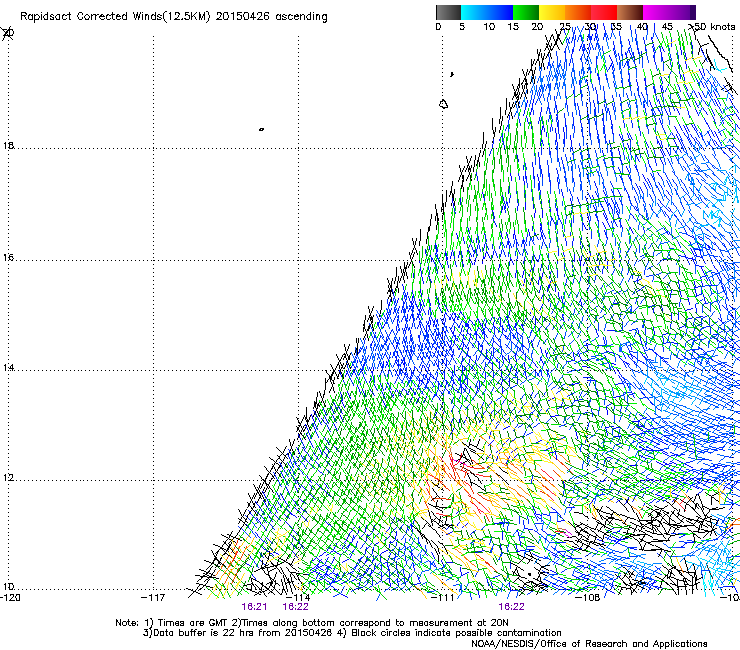Click the 'Rapidscat Corrected Winds(12.5KM)' title text
Screen dimensions: 740x650
(115, 17)
